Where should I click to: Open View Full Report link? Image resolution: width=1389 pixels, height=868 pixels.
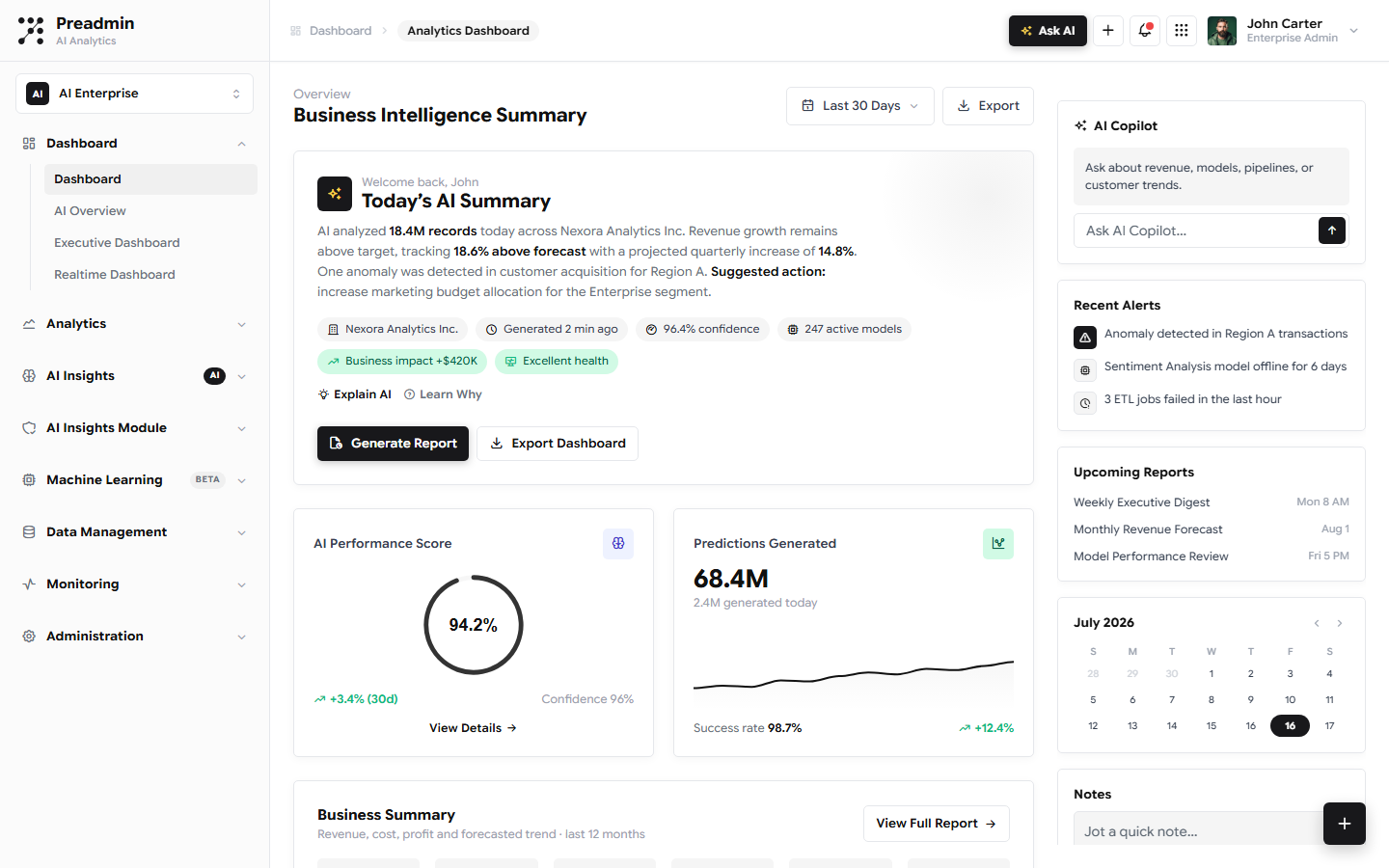(x=936, y=824)
